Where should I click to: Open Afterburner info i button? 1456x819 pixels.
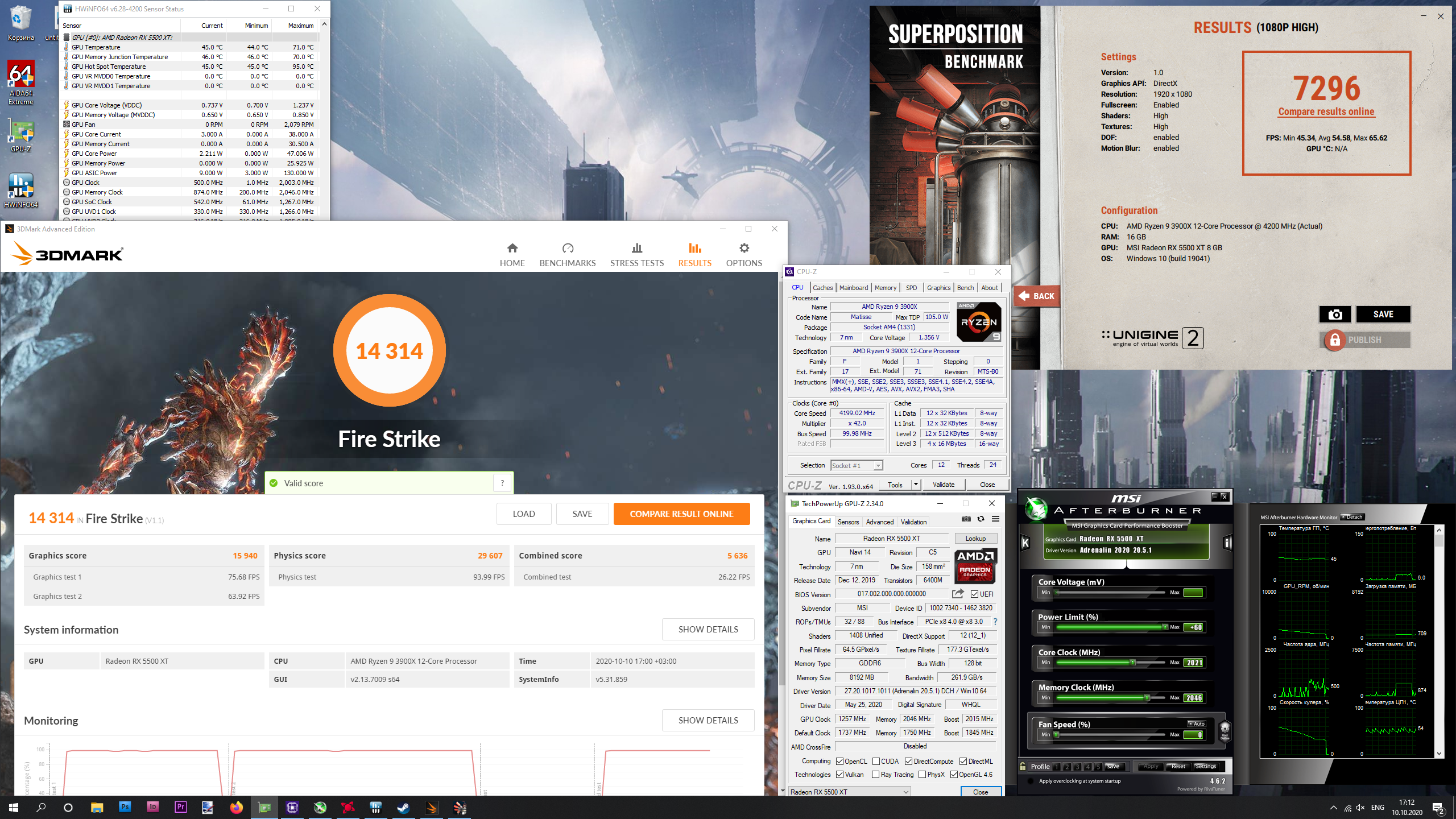(1227, 543)
